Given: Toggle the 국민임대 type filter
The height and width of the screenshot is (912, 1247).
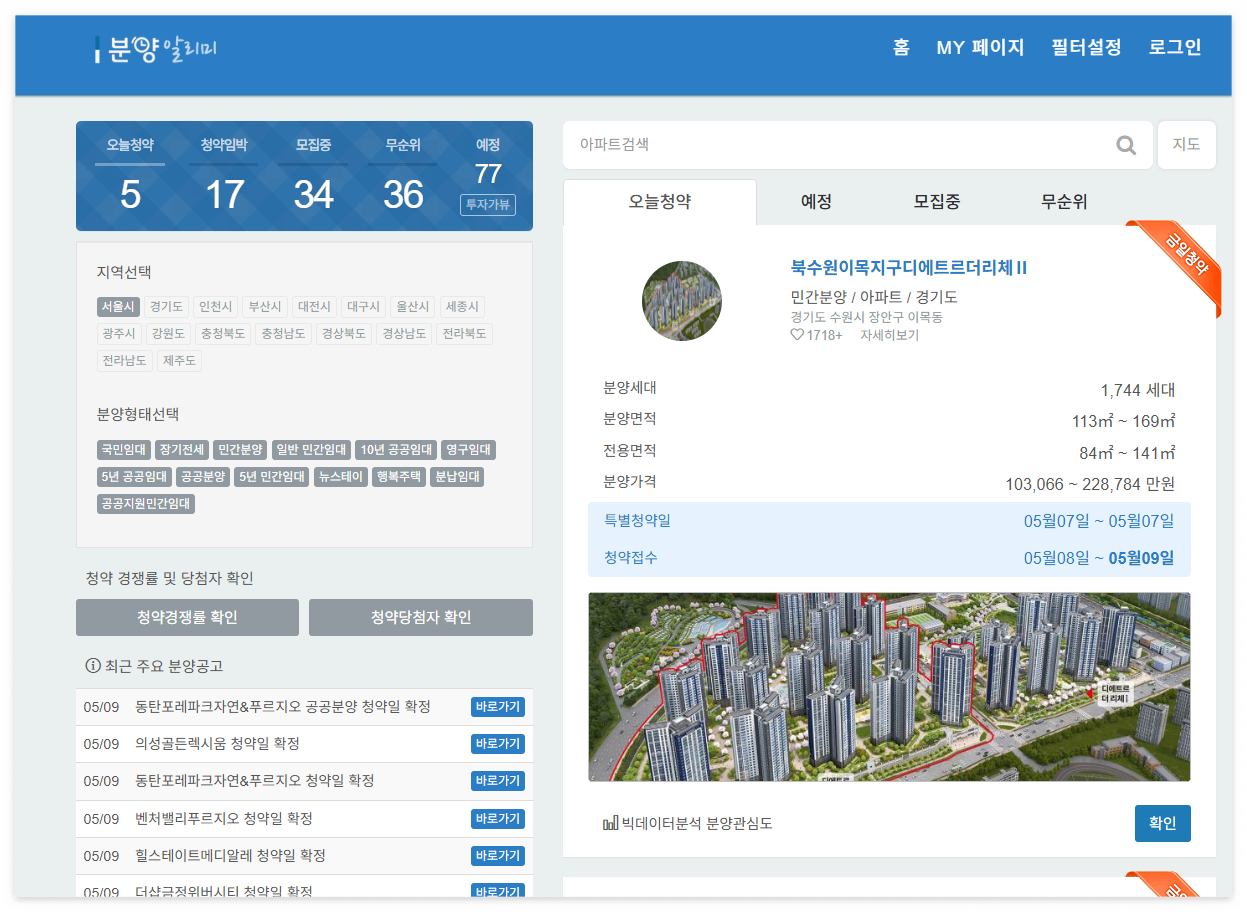Looking at the screenshot, I should click(123, 450).
